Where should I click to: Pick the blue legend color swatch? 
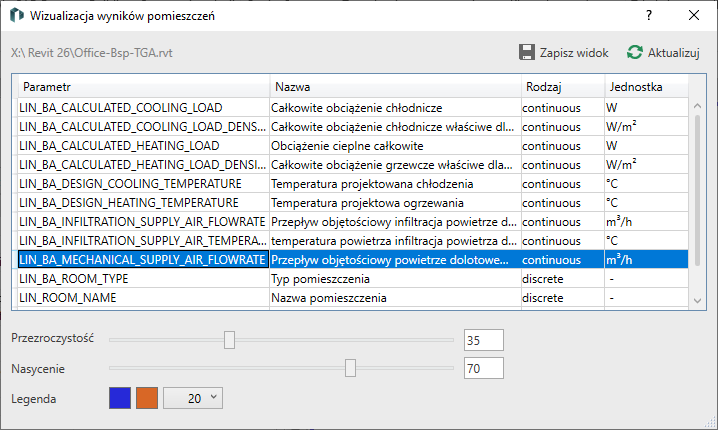point(120,398)
